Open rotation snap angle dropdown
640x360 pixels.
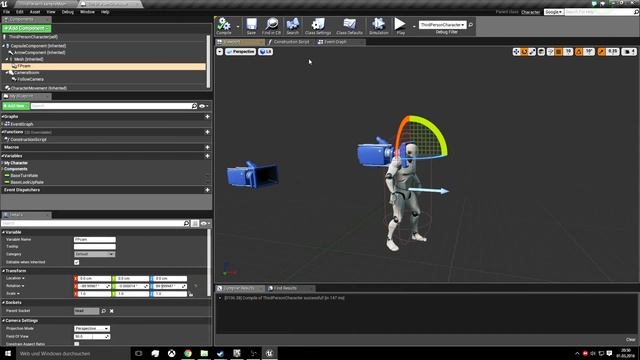pos(589,52)
